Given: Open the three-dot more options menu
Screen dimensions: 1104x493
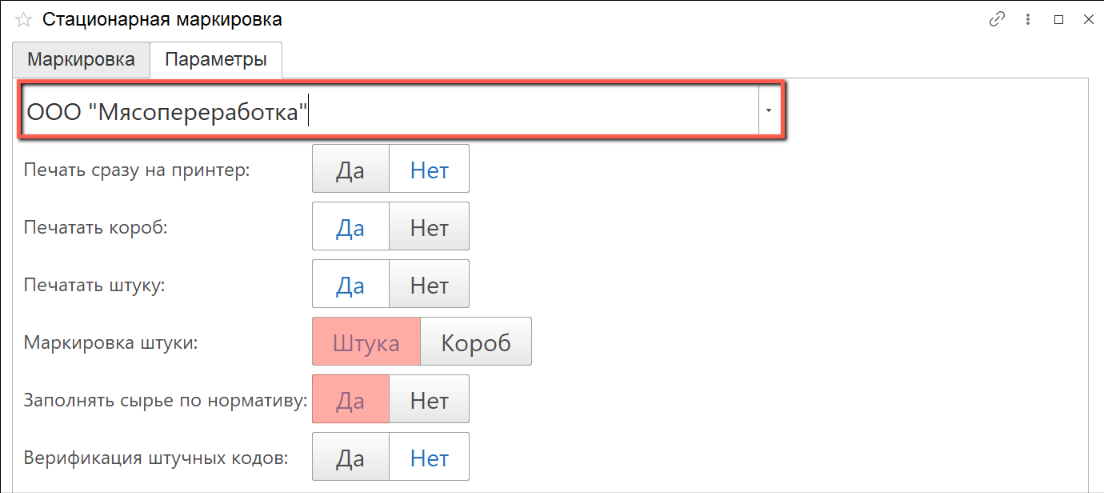Looking at the screenshot, I should click(x=1027, y=19).
